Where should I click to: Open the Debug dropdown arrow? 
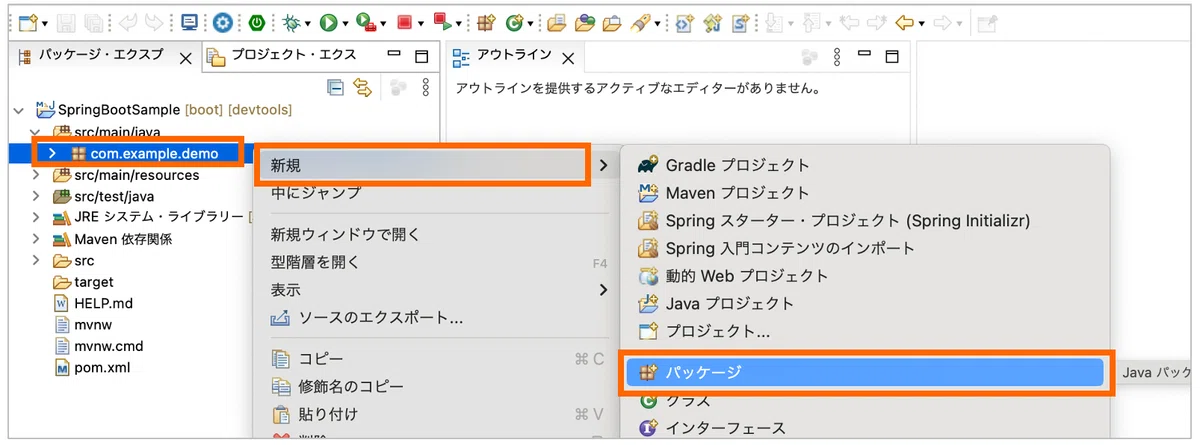[x=306, y=22]
